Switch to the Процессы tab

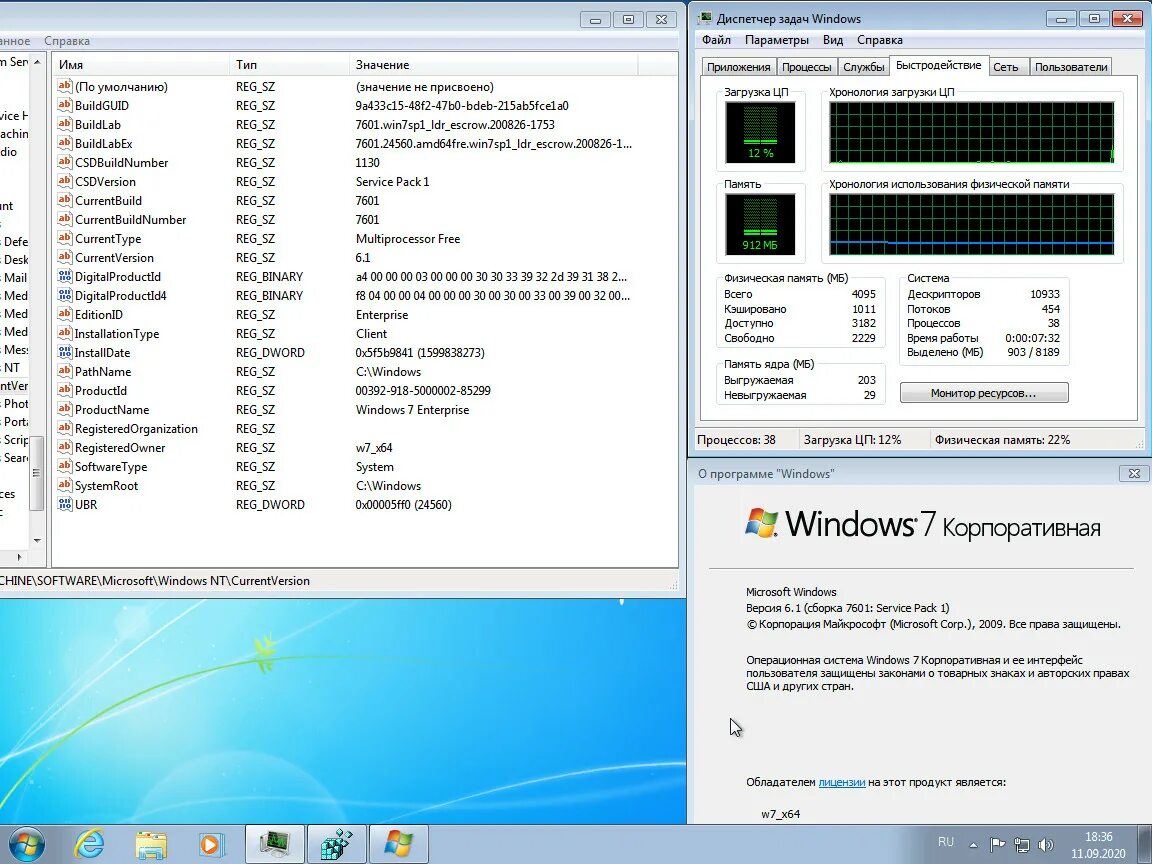tap(806, 67)
